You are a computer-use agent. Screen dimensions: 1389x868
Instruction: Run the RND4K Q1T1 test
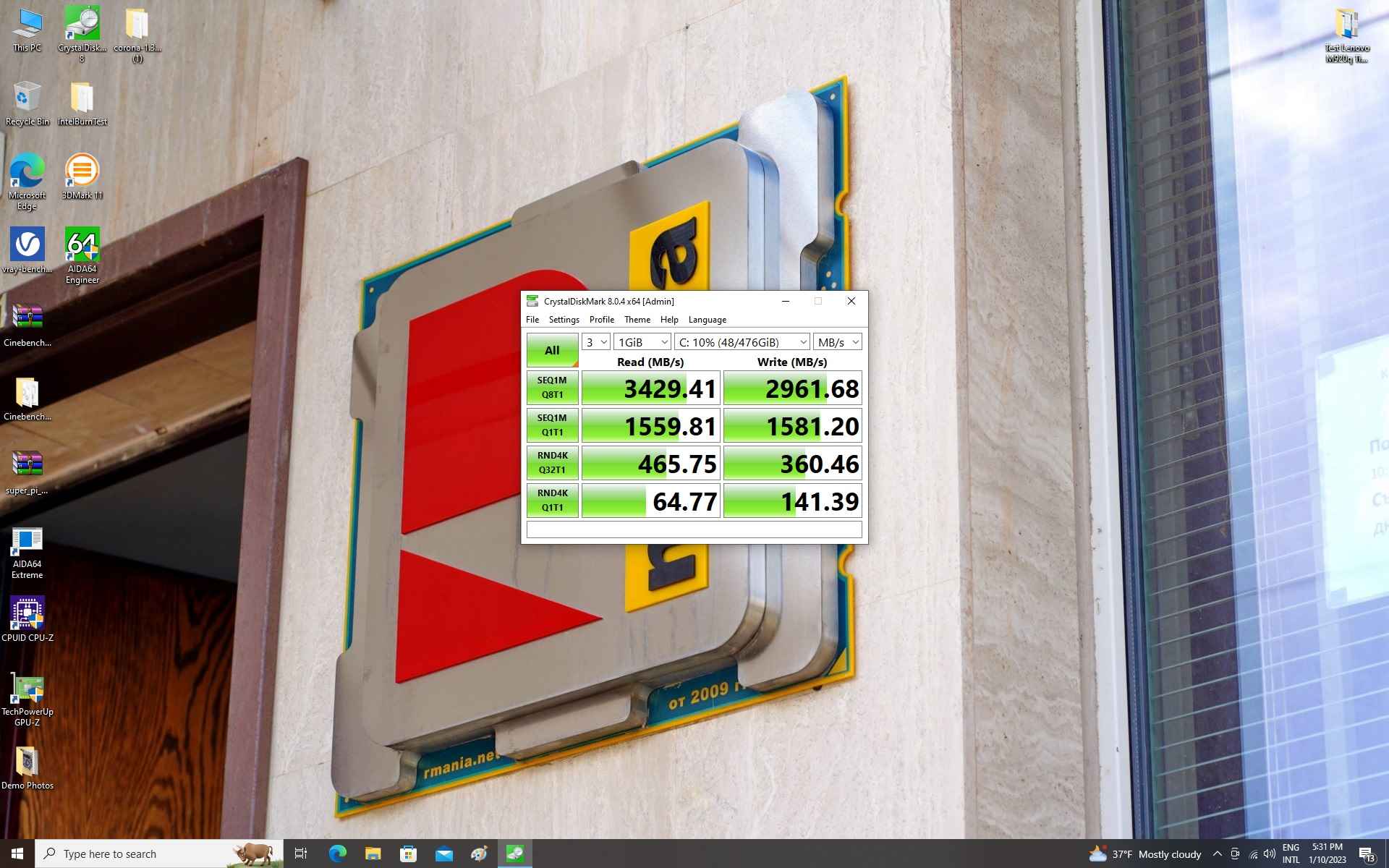tap(552, 501)
